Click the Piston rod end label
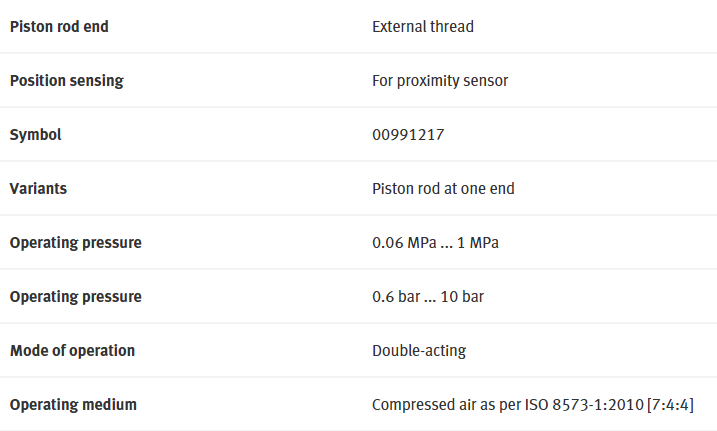717x431 pixels. [59, 27]
